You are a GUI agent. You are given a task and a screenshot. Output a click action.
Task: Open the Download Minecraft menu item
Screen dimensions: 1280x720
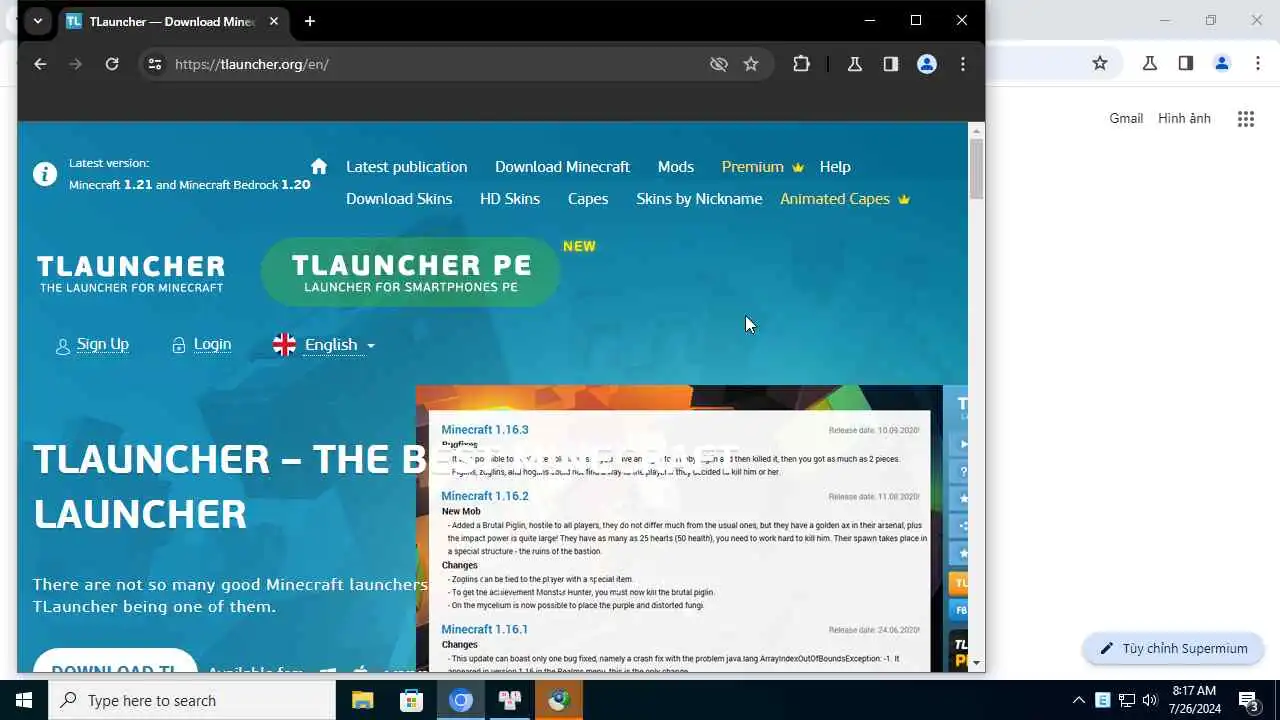point(562,166)
